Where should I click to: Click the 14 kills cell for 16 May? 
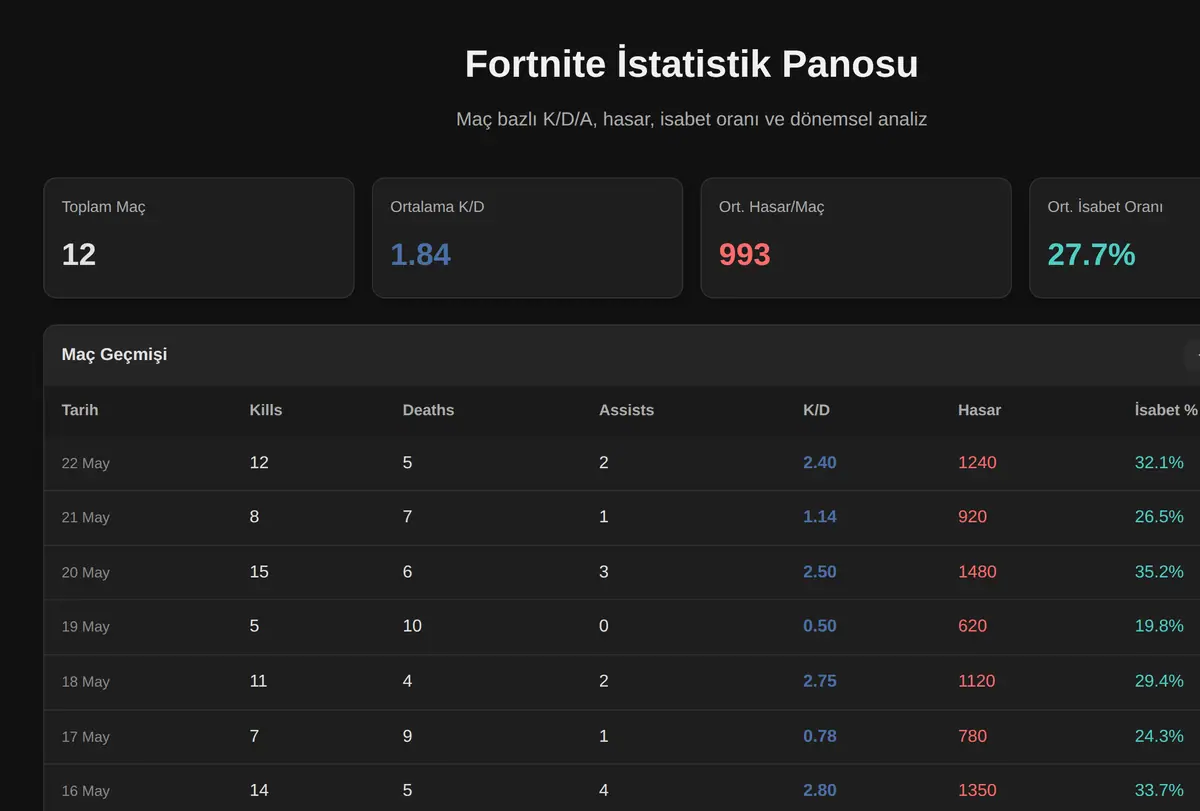pos(259,790)
